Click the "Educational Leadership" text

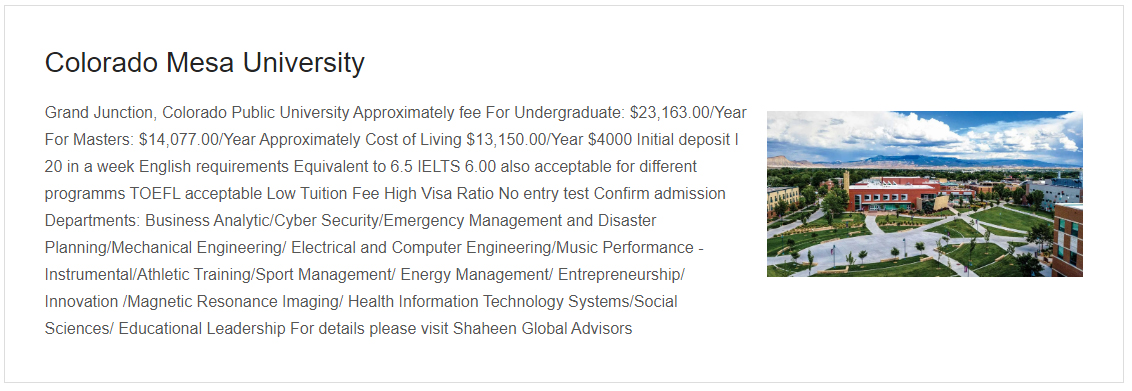tap(202, 329)
